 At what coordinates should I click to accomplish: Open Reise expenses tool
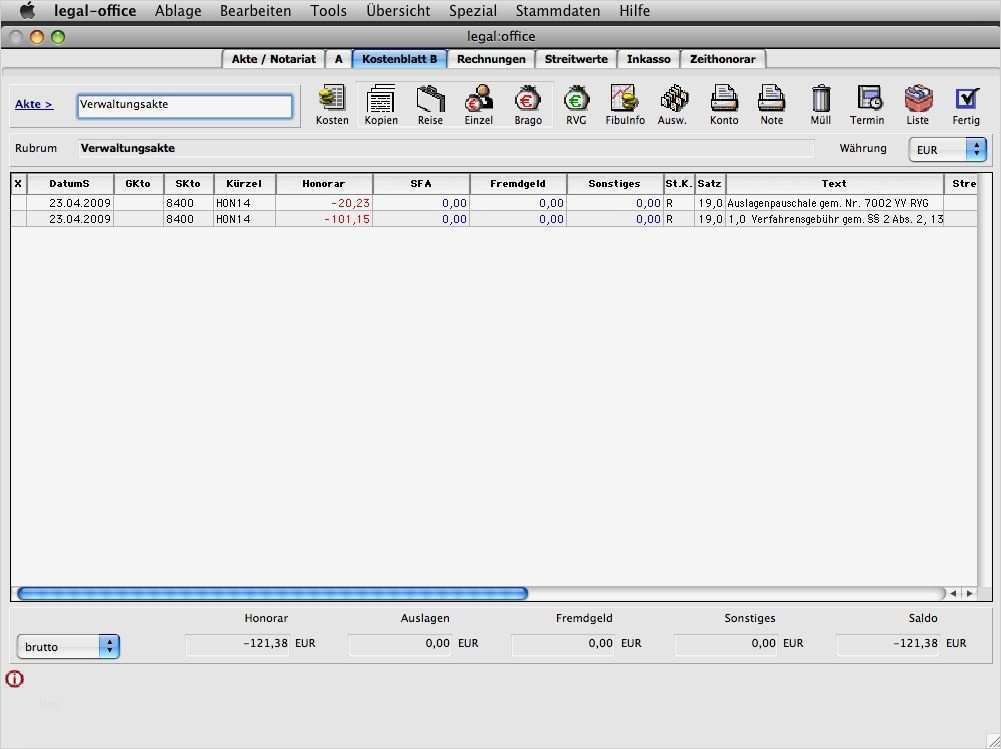pos(430,105)
